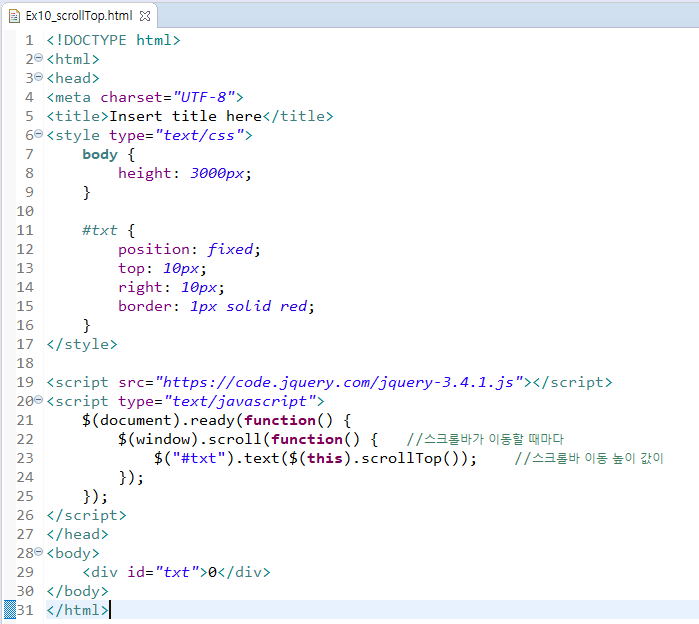Click the div id="txt" element on line 29

[176, 572]
